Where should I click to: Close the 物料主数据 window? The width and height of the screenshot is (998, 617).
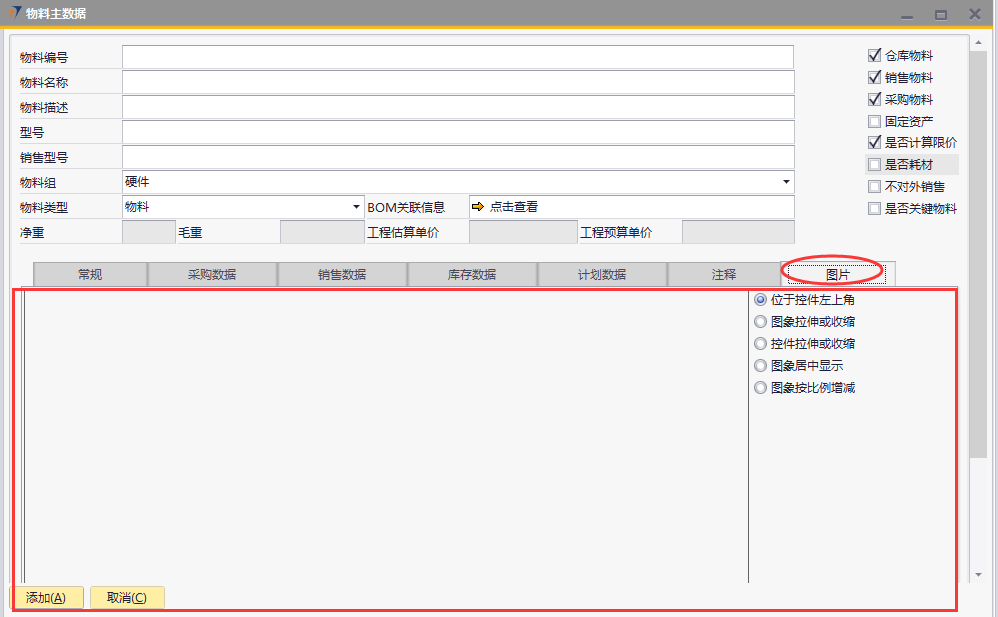(974, 14)
